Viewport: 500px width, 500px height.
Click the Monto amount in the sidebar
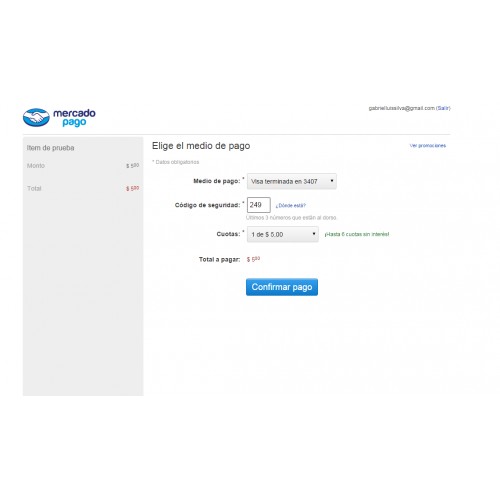132,166
